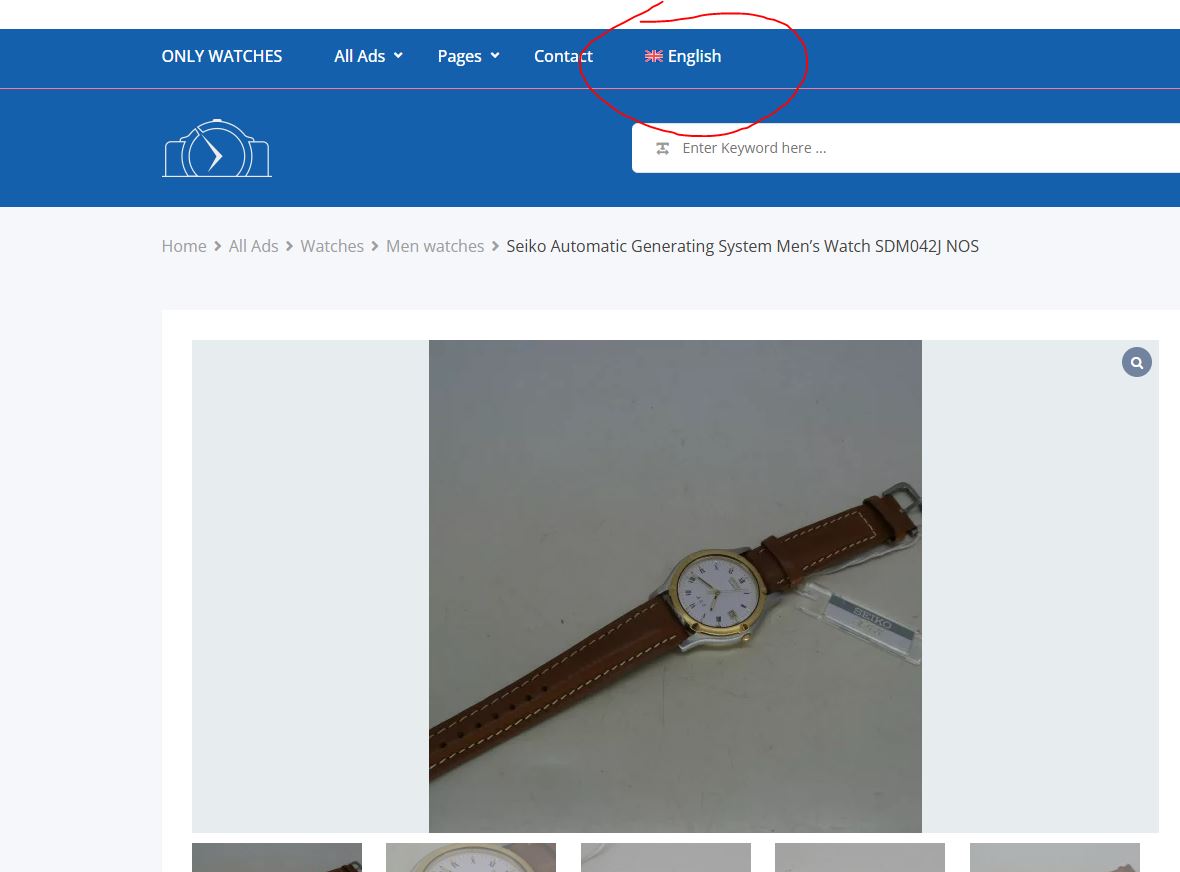This screenshot has width=1180, height=872.
Task: Expand the Pages dropdown chevron
Action: [495, 56]
